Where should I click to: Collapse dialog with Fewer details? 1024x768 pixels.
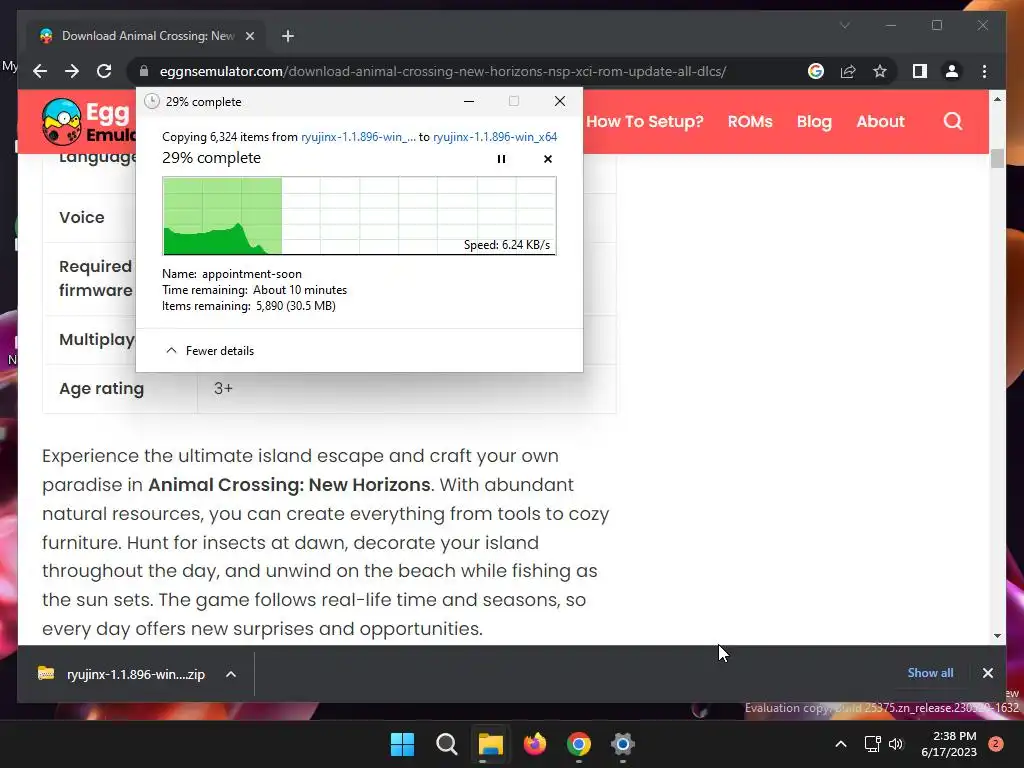pos(210,351)
